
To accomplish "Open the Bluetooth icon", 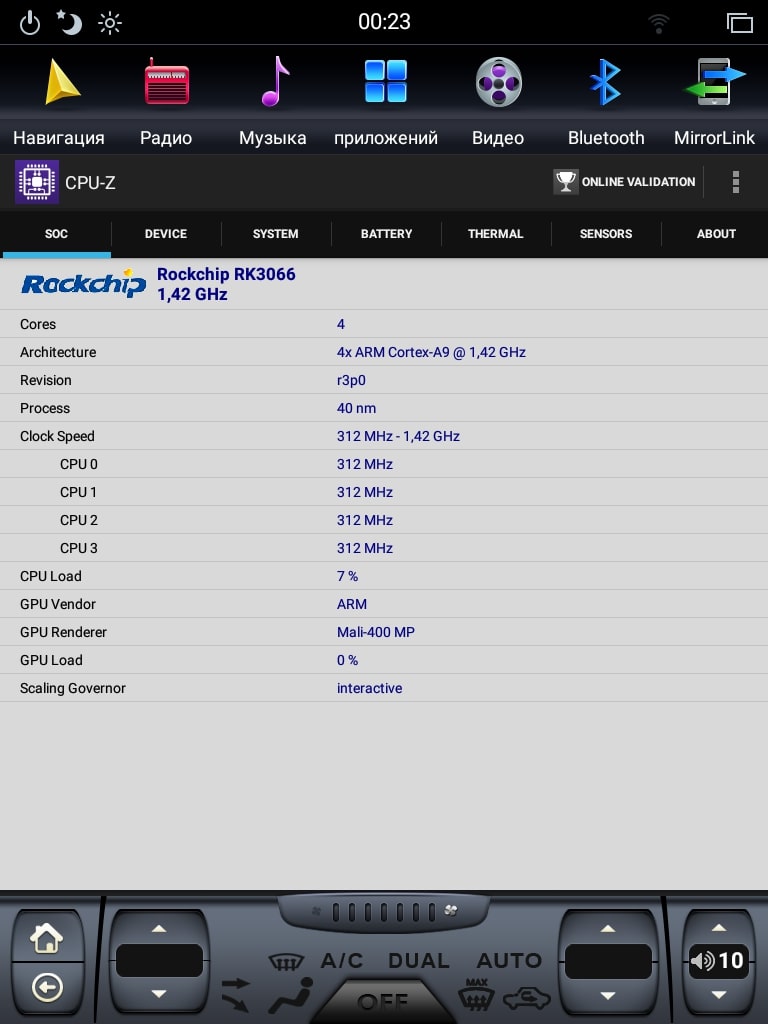I will click(605, 82).
